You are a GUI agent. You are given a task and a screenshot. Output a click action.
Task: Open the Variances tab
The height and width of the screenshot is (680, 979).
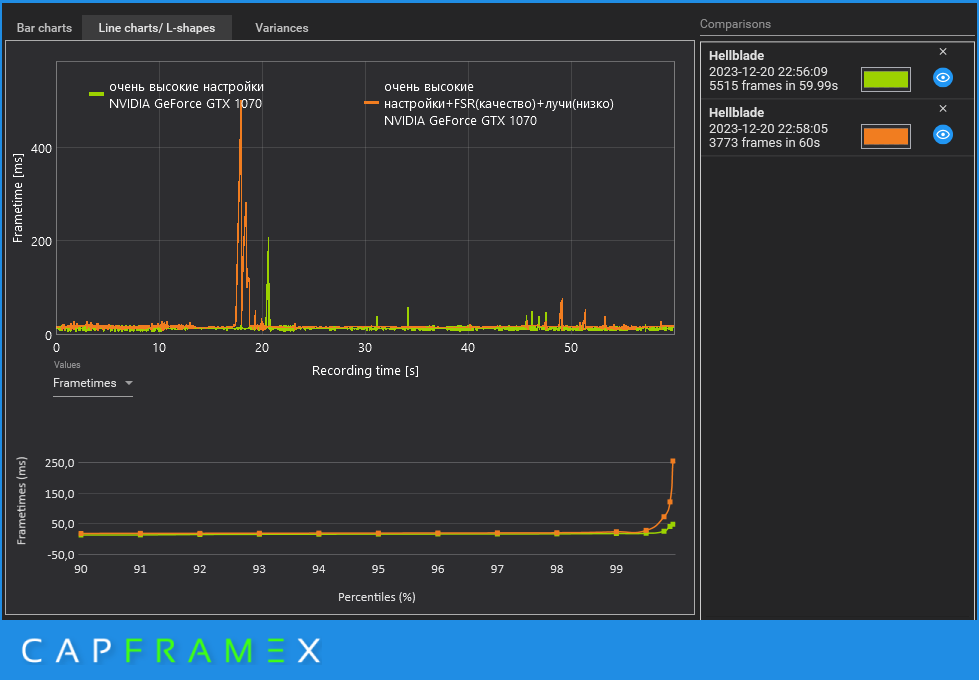pos(282,28)
